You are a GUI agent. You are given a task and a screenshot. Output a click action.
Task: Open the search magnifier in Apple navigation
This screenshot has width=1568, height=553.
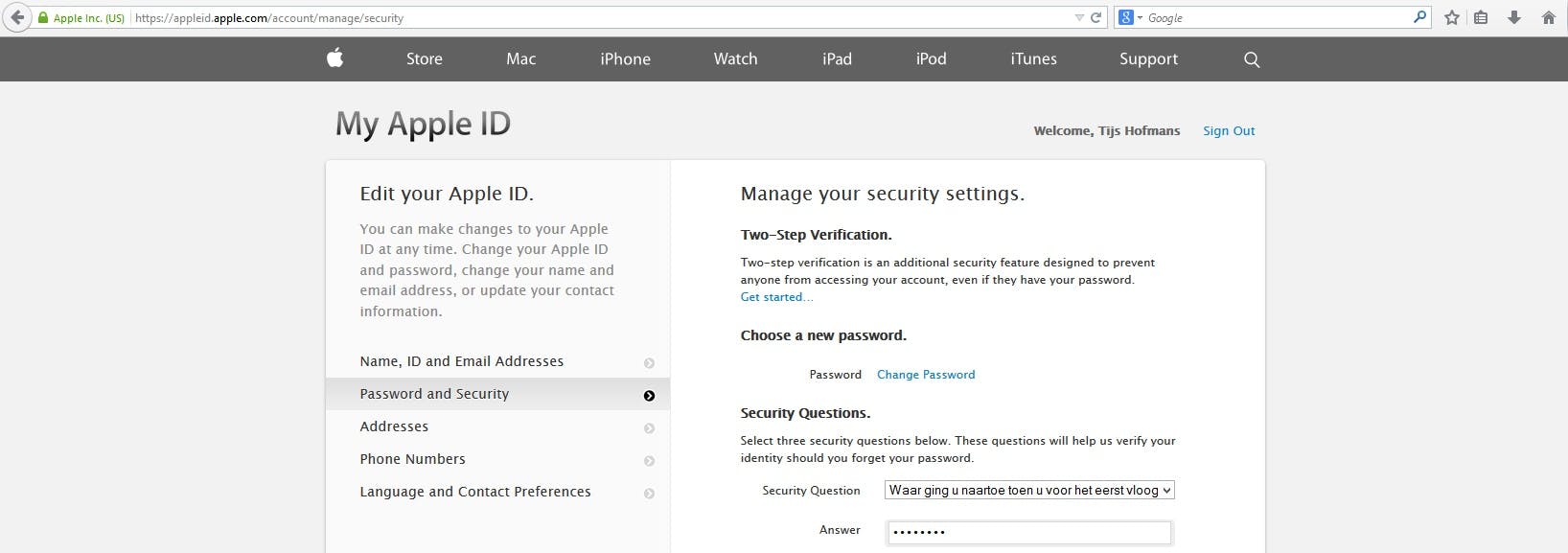point(1252,59)
